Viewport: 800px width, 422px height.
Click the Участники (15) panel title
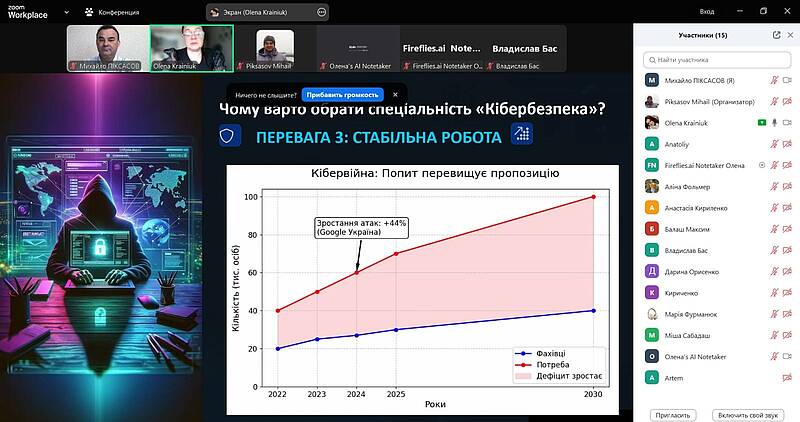[x=703, y=35]
